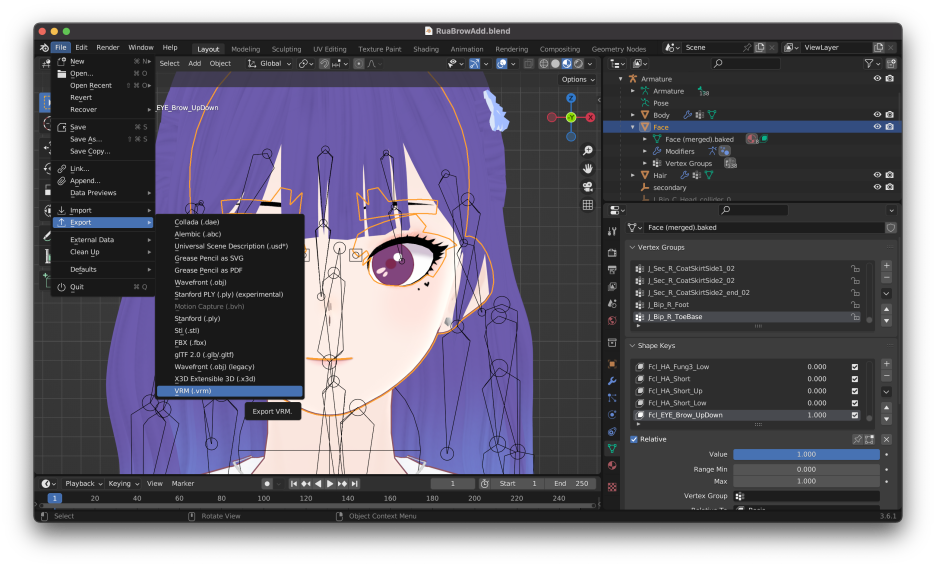Collapse the Shape Keys panel
Image resolution: width=936 pixels, height=567 pixels.
pyautogui.click(x=633, y=346)
